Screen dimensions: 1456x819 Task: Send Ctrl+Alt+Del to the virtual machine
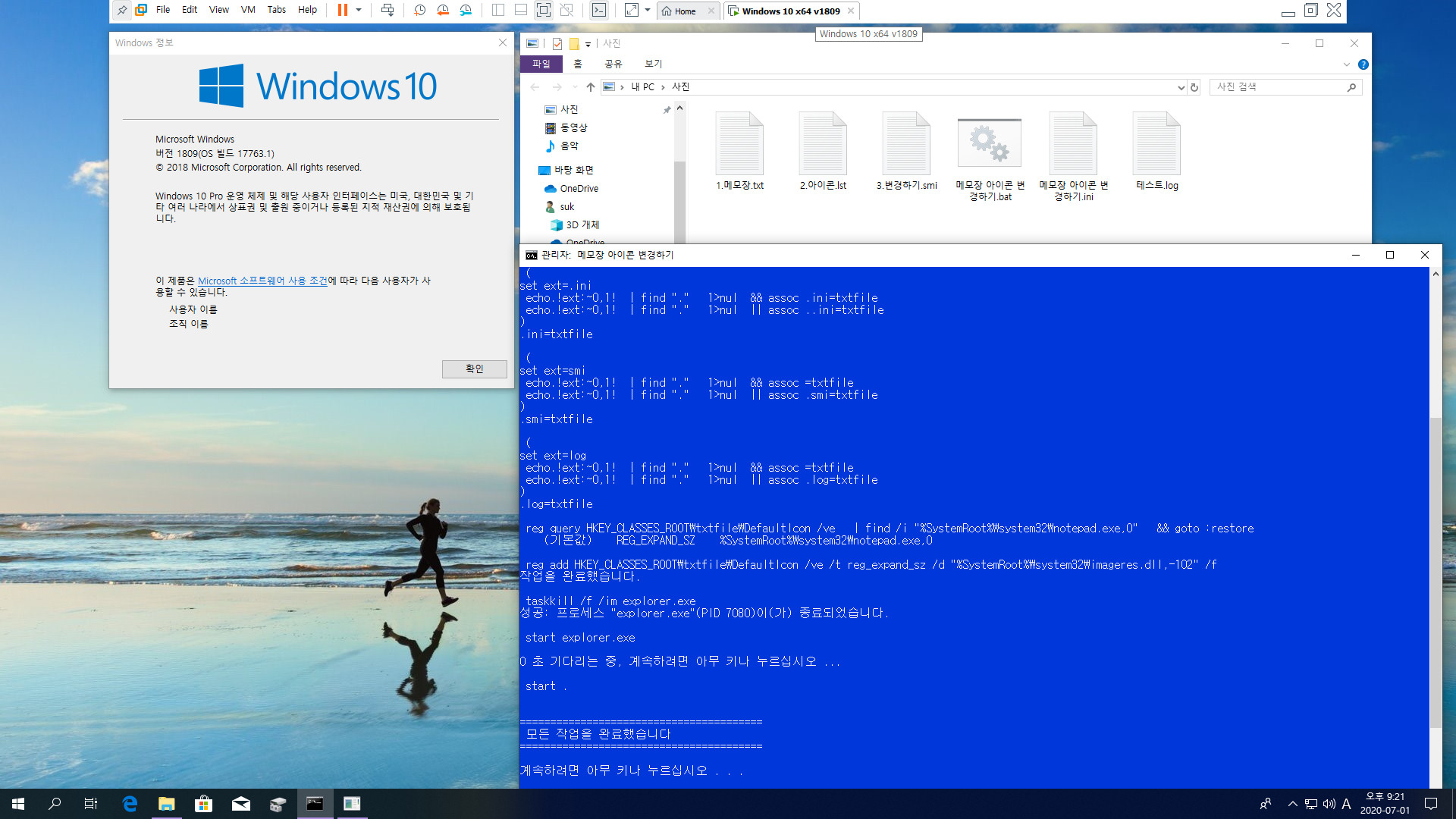(x=388, y=11)
